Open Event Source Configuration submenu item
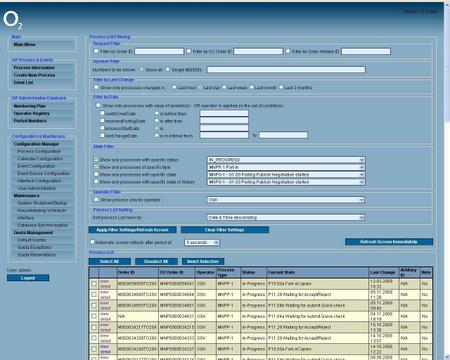The width and height of the screenshot is (450, 360). click(x=43, y=173)
